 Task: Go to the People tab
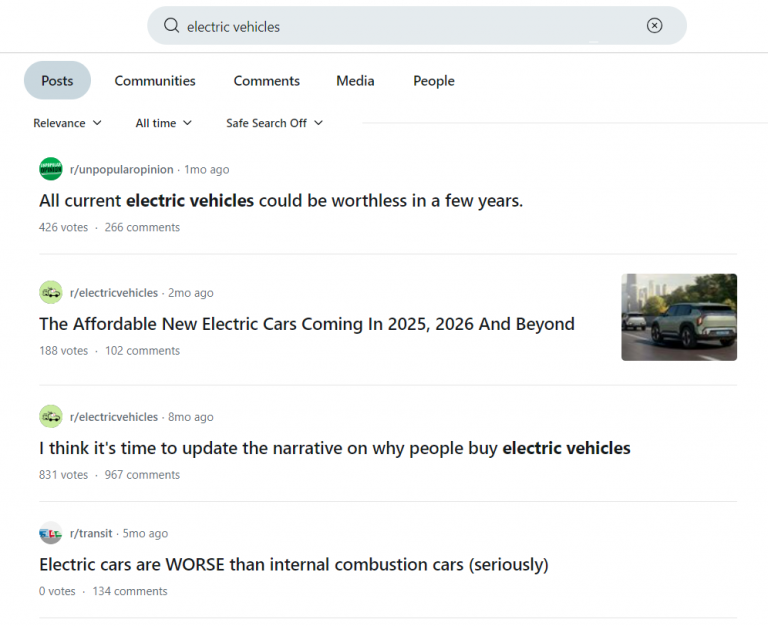click(433, 81)
